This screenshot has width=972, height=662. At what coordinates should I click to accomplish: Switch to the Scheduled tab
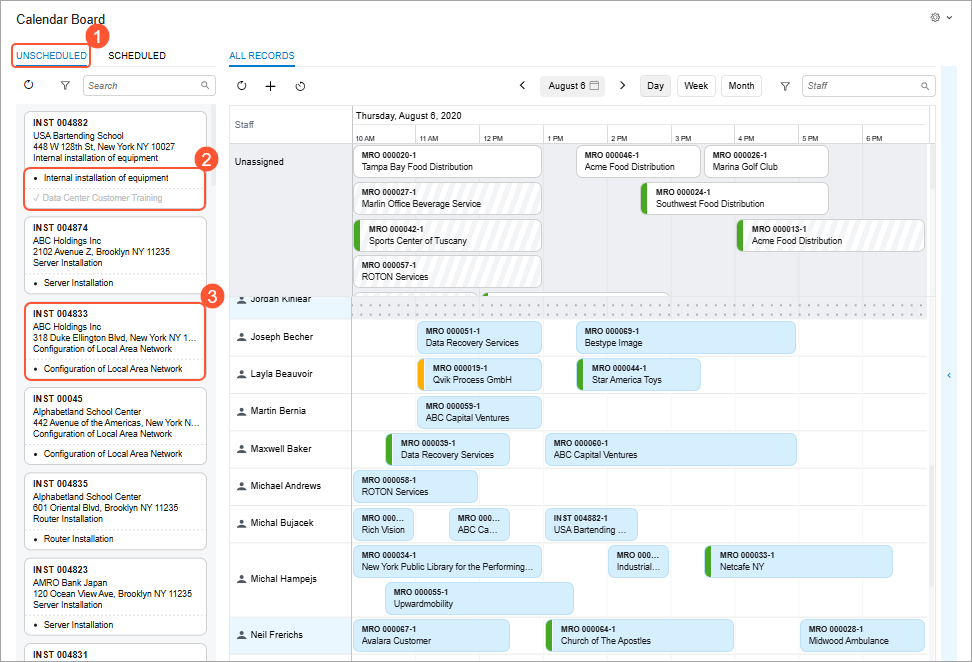(x=137, y=56)
